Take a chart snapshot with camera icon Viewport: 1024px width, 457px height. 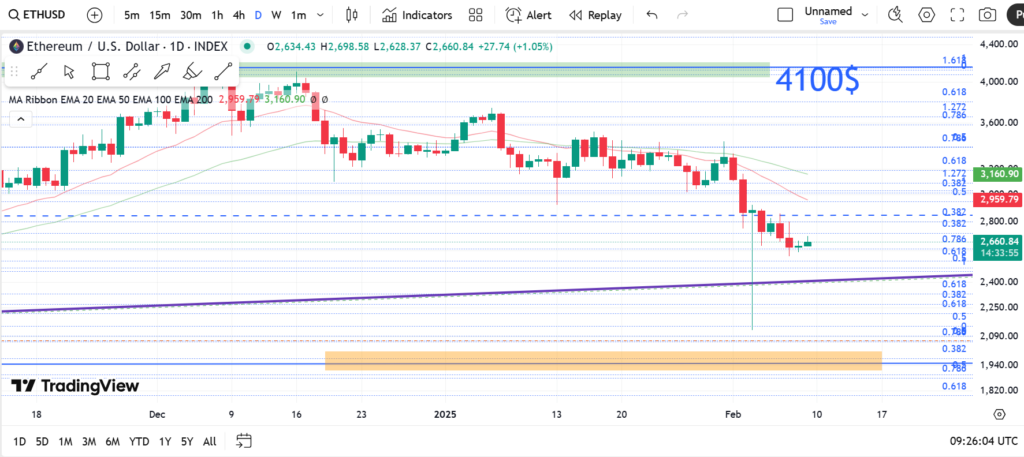(987, 15)
